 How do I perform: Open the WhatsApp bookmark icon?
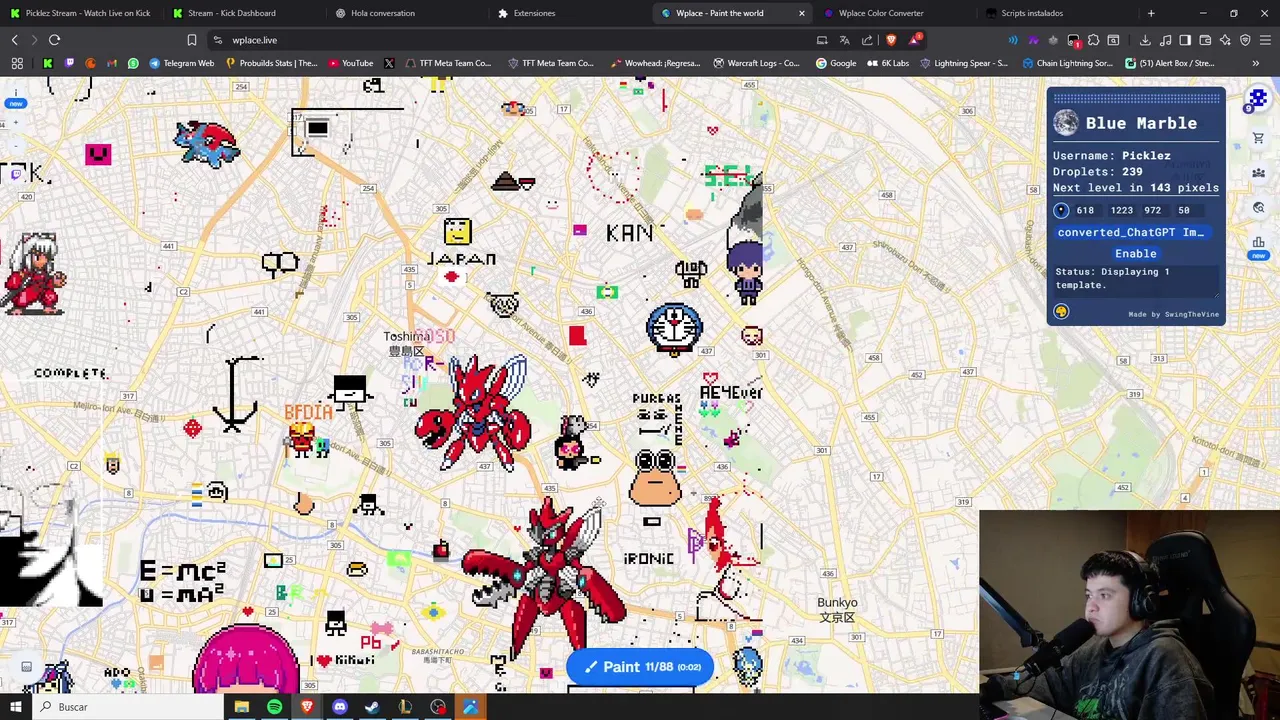pos(133,63)
